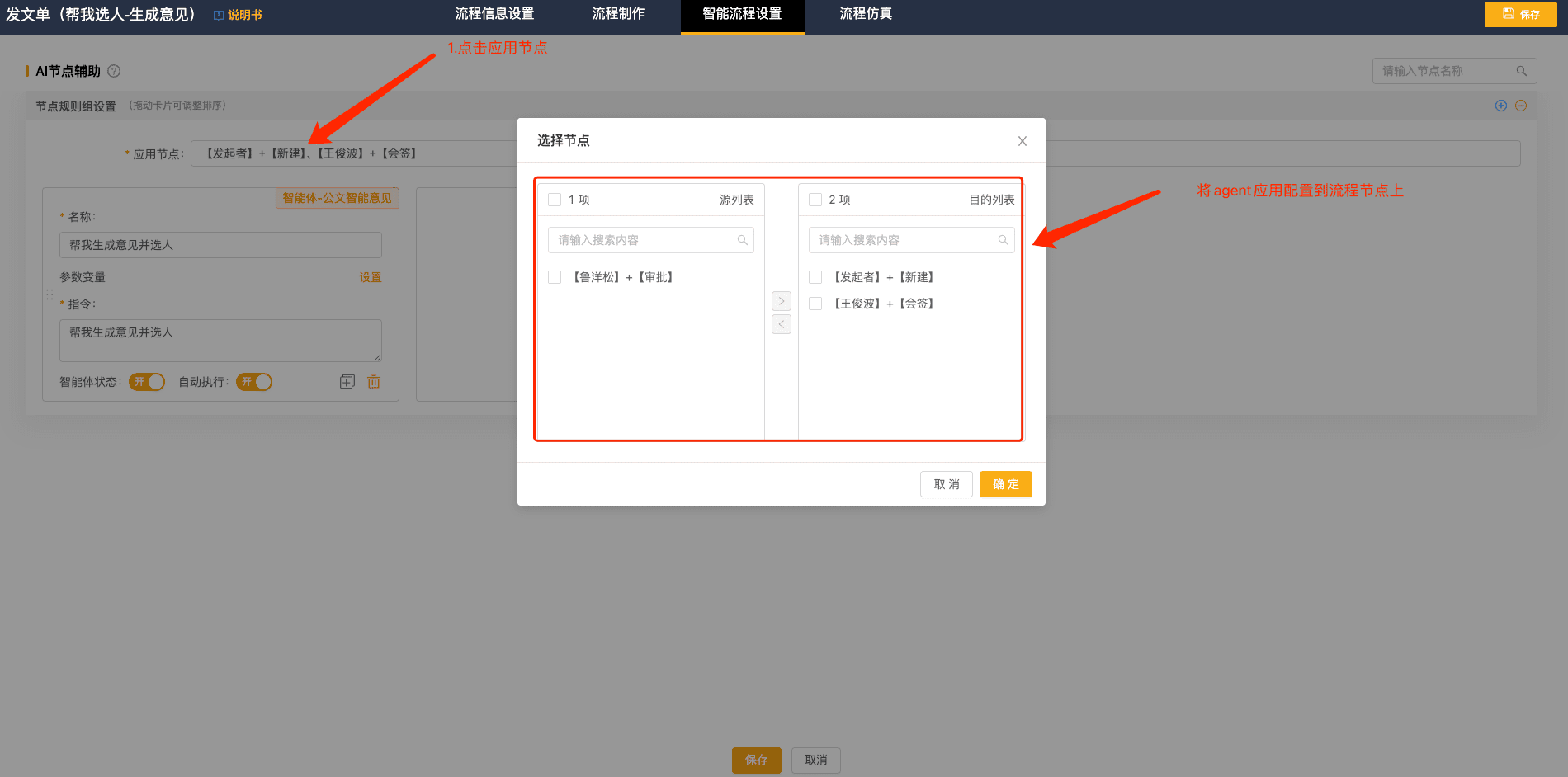Toggle the 智能体状态 switch
The height and width of the screenshot is (777, 1568).
coord(147,382)
